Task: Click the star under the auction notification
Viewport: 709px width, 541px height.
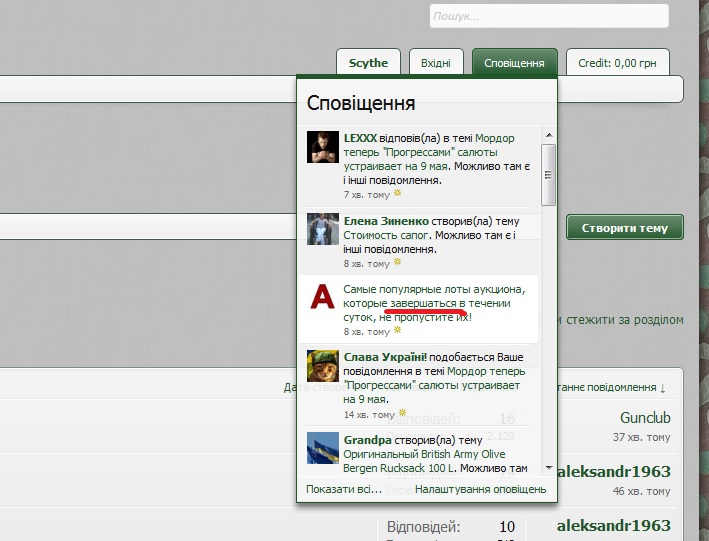Action: [397, 330]
